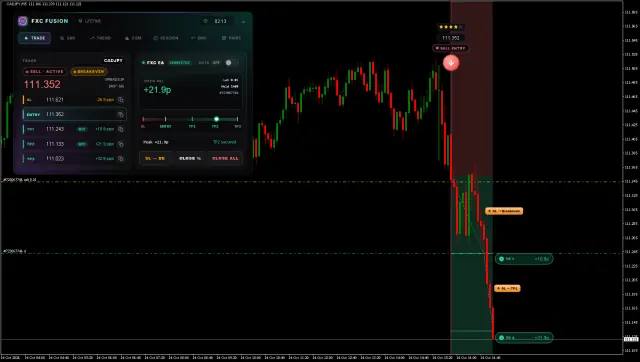Click the SELL ENTRY label on chart
Image resolution: width=640 pixels, height=362 pixels.
(451, 48)
